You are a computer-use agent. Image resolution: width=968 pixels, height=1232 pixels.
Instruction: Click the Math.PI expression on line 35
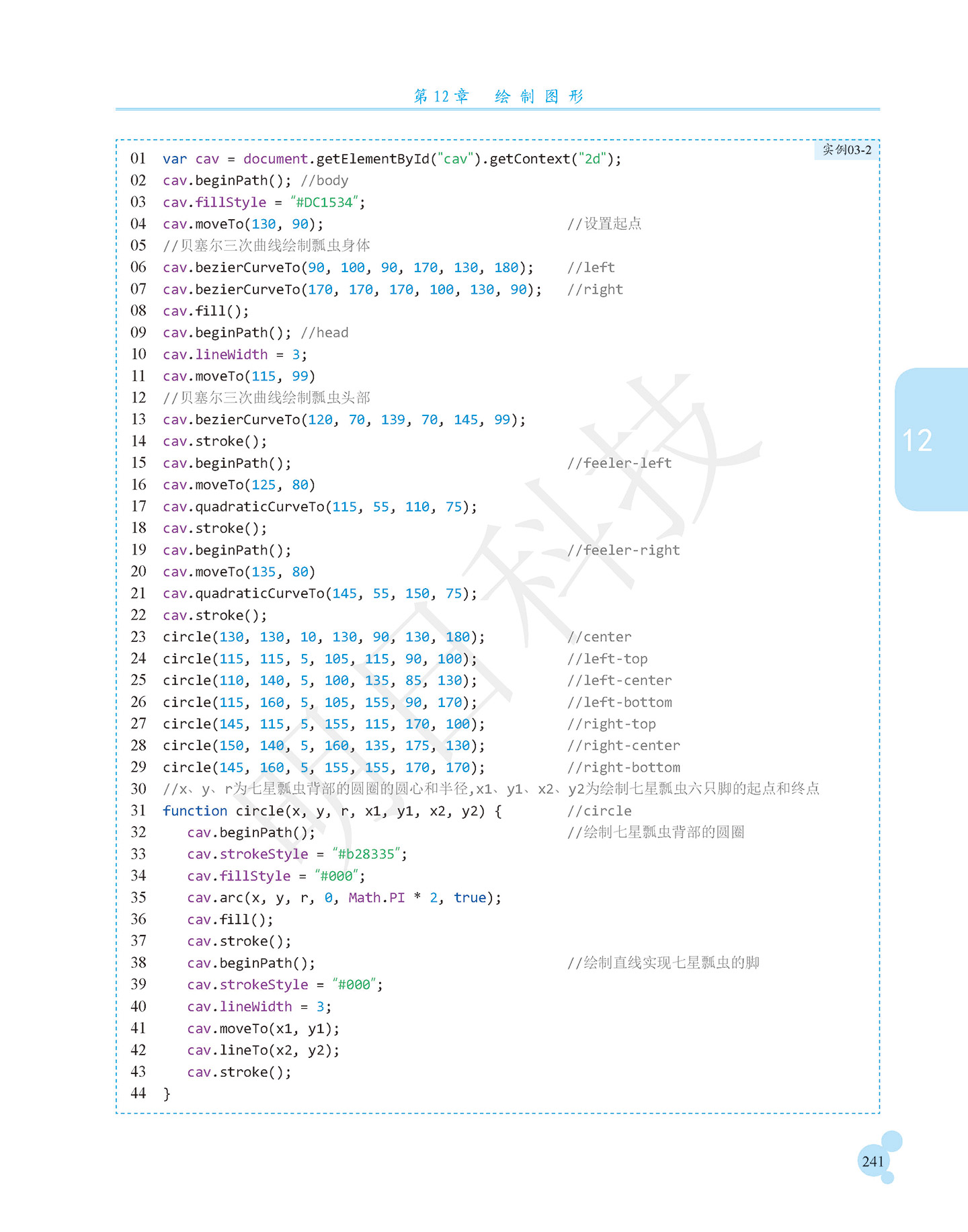[376, 898]
